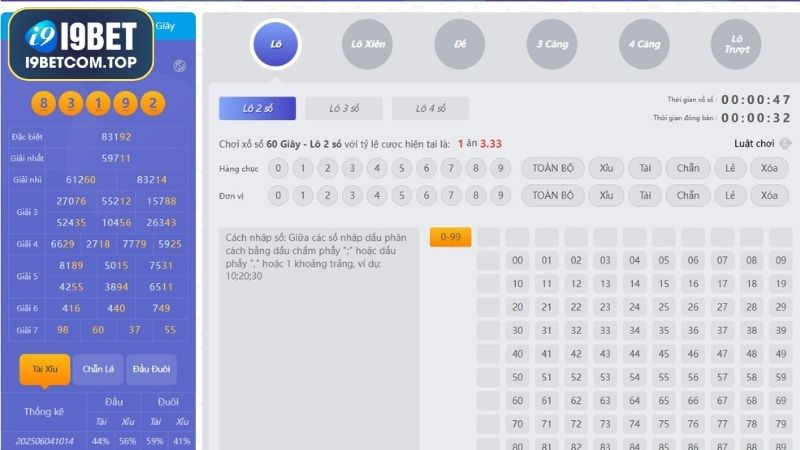The image size is (800, 450).
Task: Switch to the Lô 3 số tab
Action: (342, 108)
